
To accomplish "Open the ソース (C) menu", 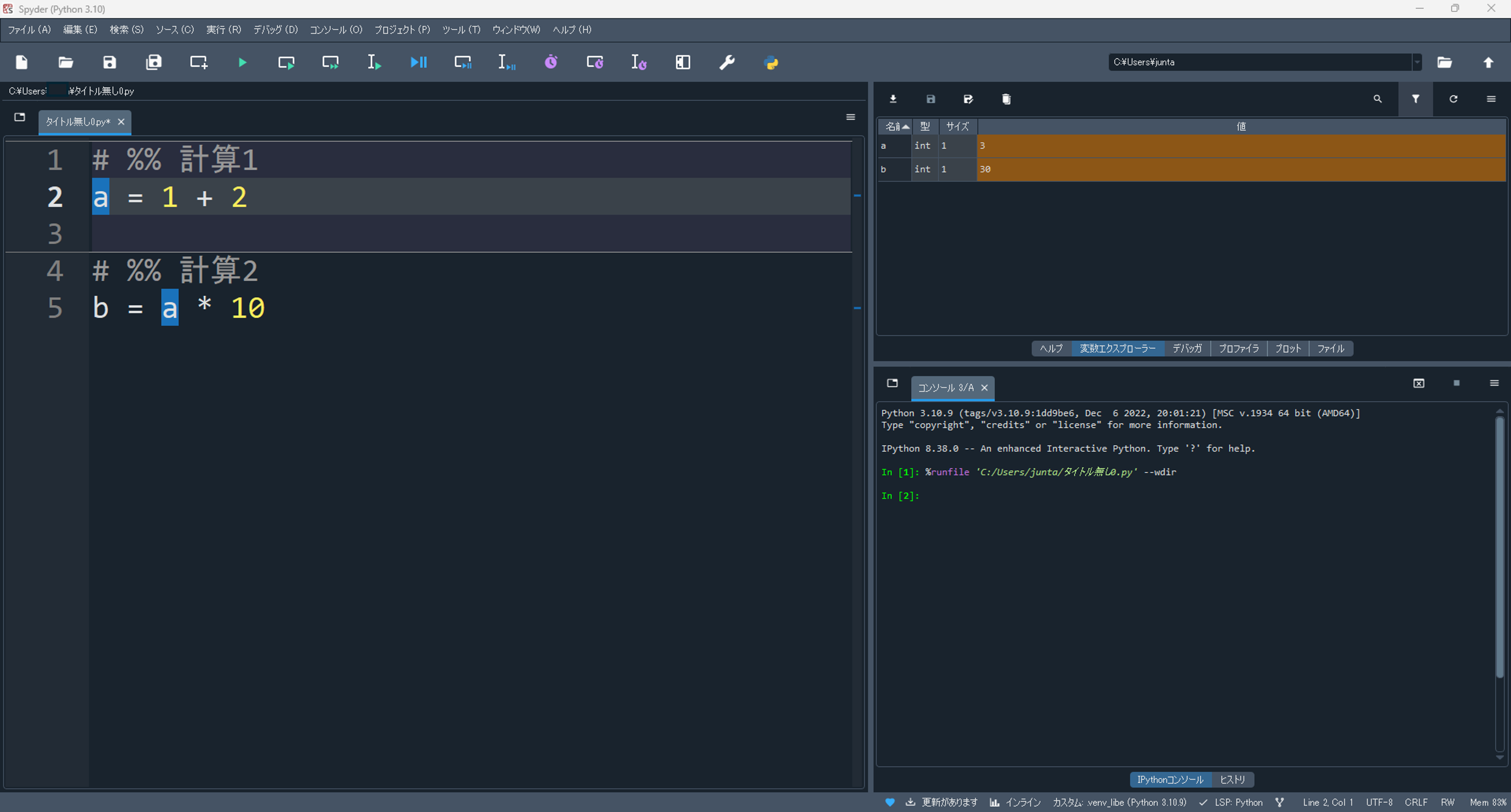I will (175, 30).
